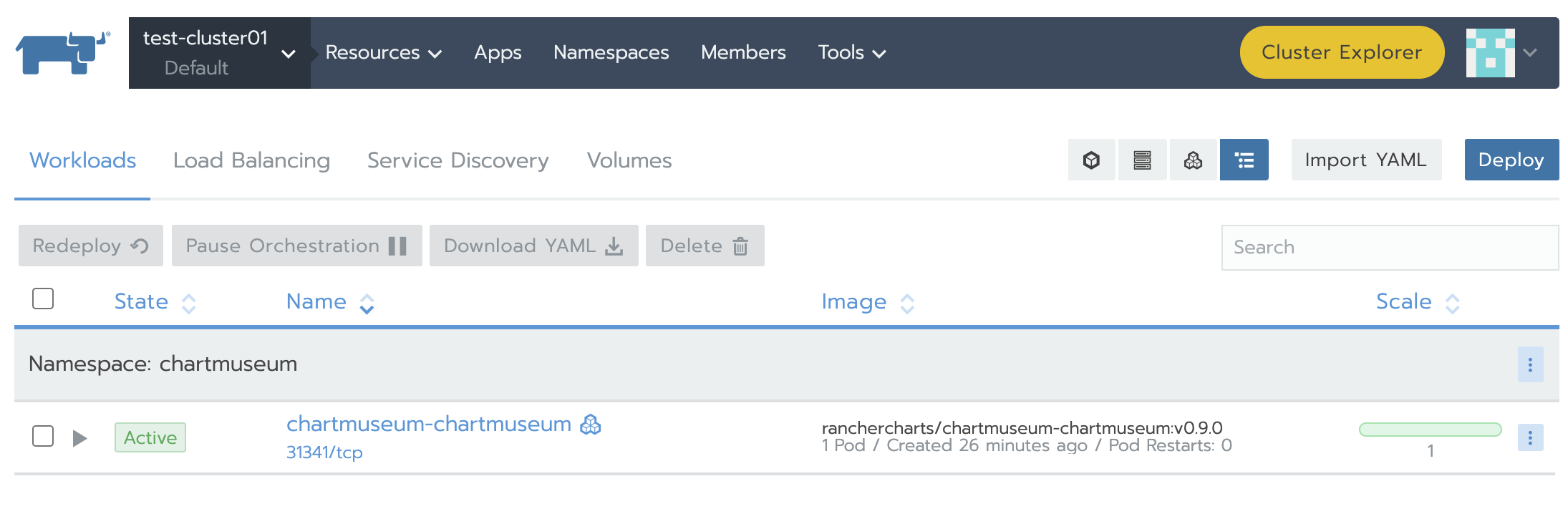Click the Active state badge
The image size is (1568, 514).
click(150, 437)
